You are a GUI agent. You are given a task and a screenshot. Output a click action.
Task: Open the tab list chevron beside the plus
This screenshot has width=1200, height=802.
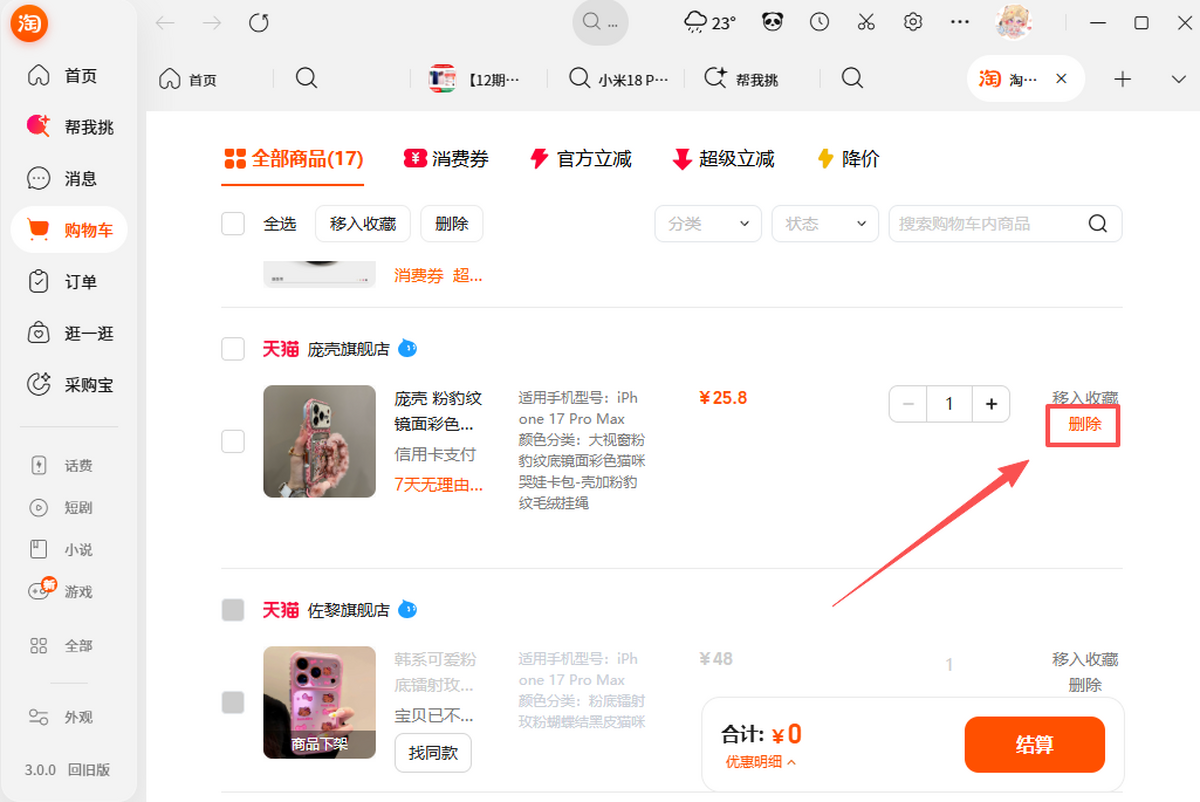click(x=1177, y=79)
